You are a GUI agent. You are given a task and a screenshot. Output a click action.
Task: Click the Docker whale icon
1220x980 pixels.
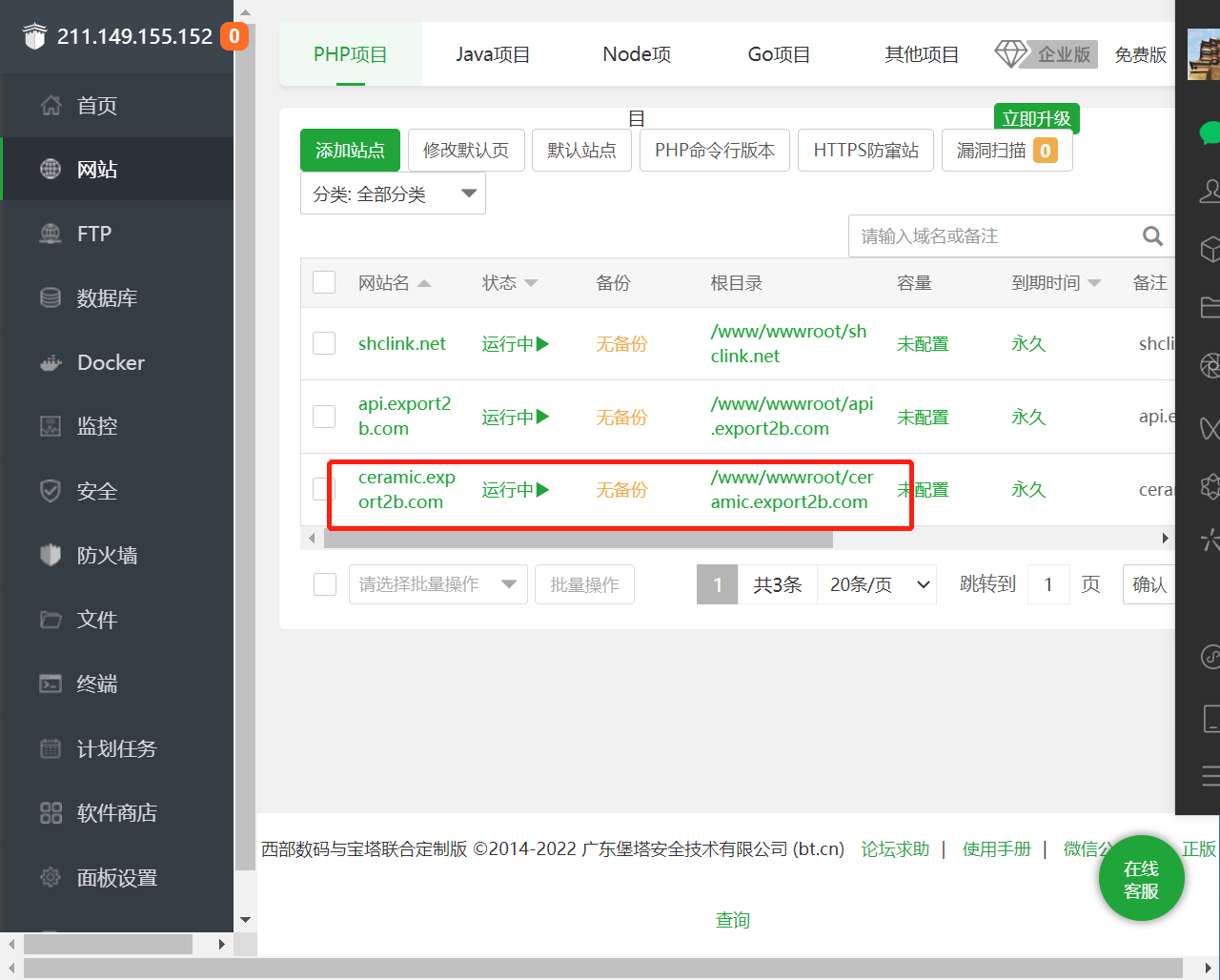coord(51,362)
